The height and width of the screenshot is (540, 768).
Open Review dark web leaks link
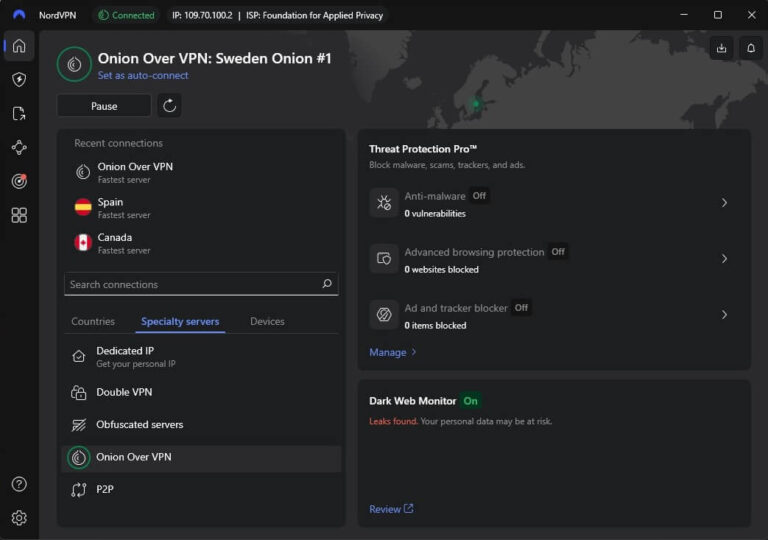click(x=391, y=509)
